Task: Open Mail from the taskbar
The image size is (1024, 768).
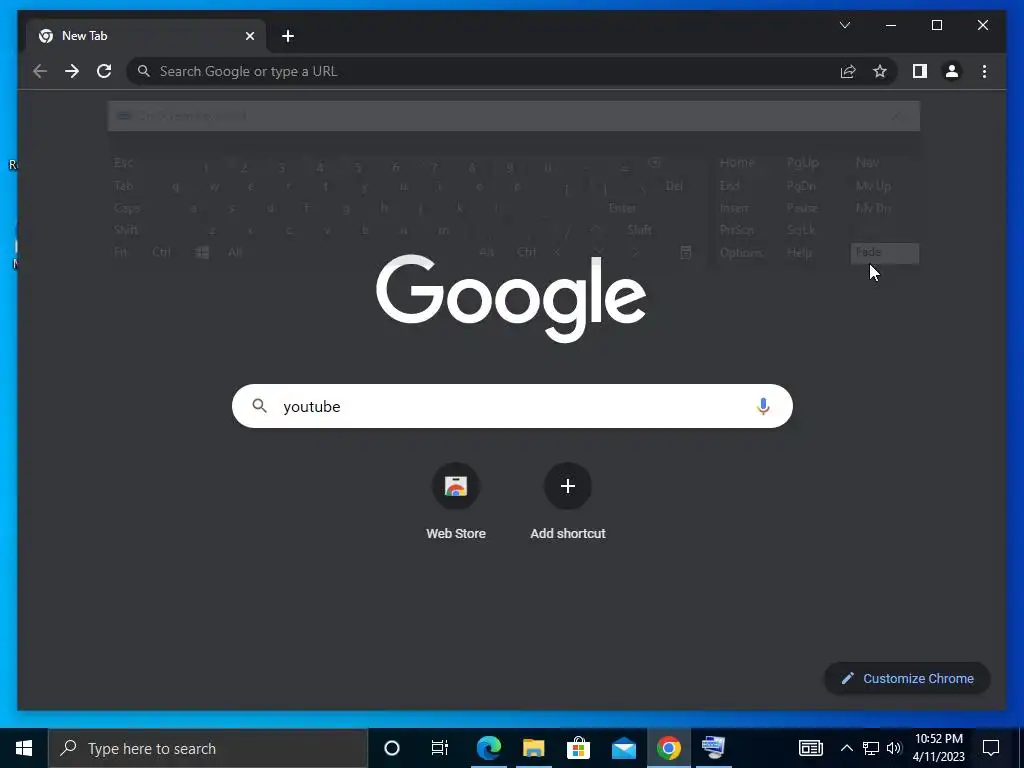Action: [x=624, y=748]
